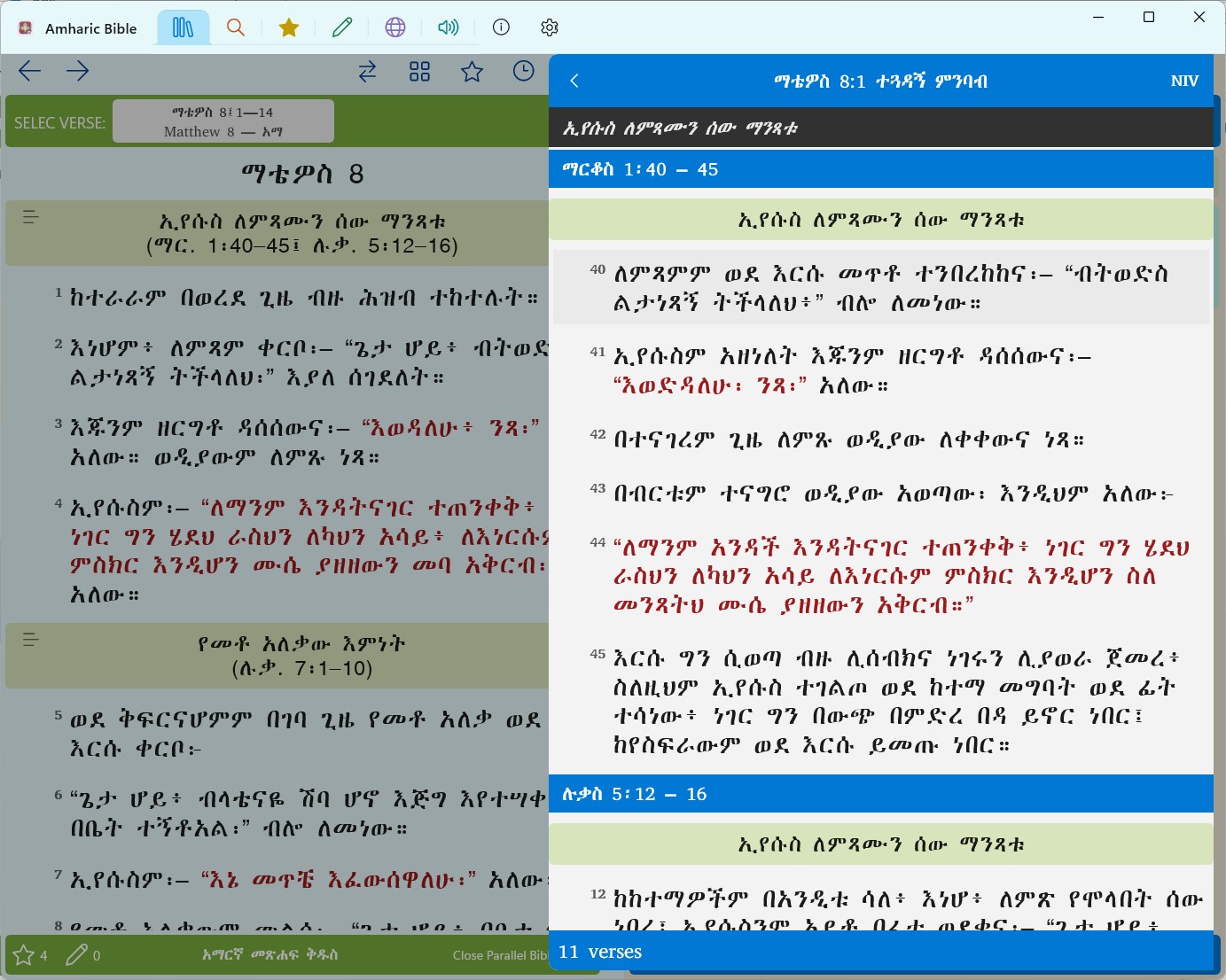The image size is (1226, 980).
Task: Open the search magnifier tool
Action: tap(236, 27)
